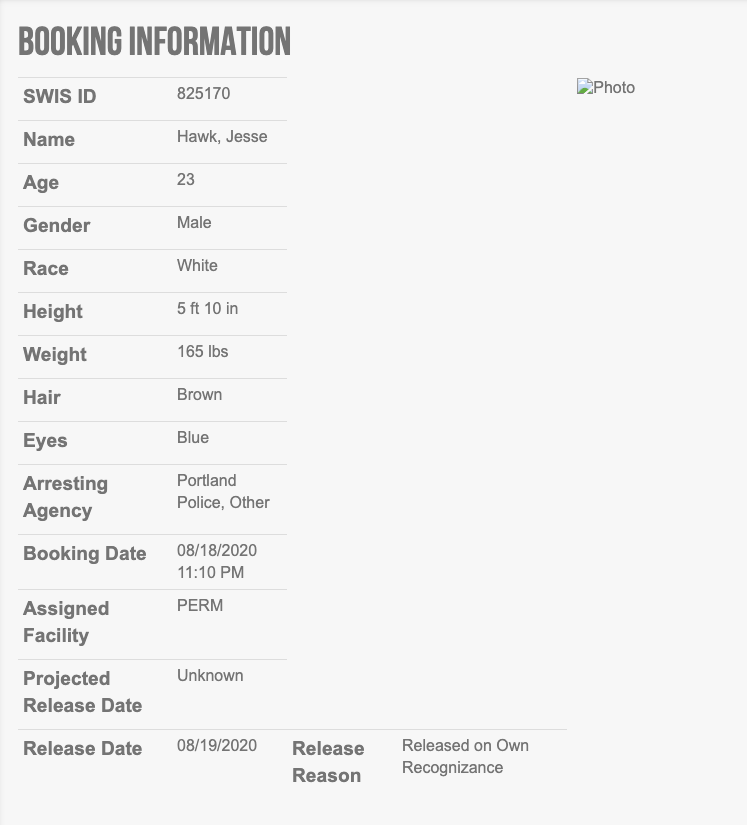Image resolution: width=747 pixels, height=825 pixels.
Task: Select the name Hawk, Jesse
Action: tap(222, 137)
